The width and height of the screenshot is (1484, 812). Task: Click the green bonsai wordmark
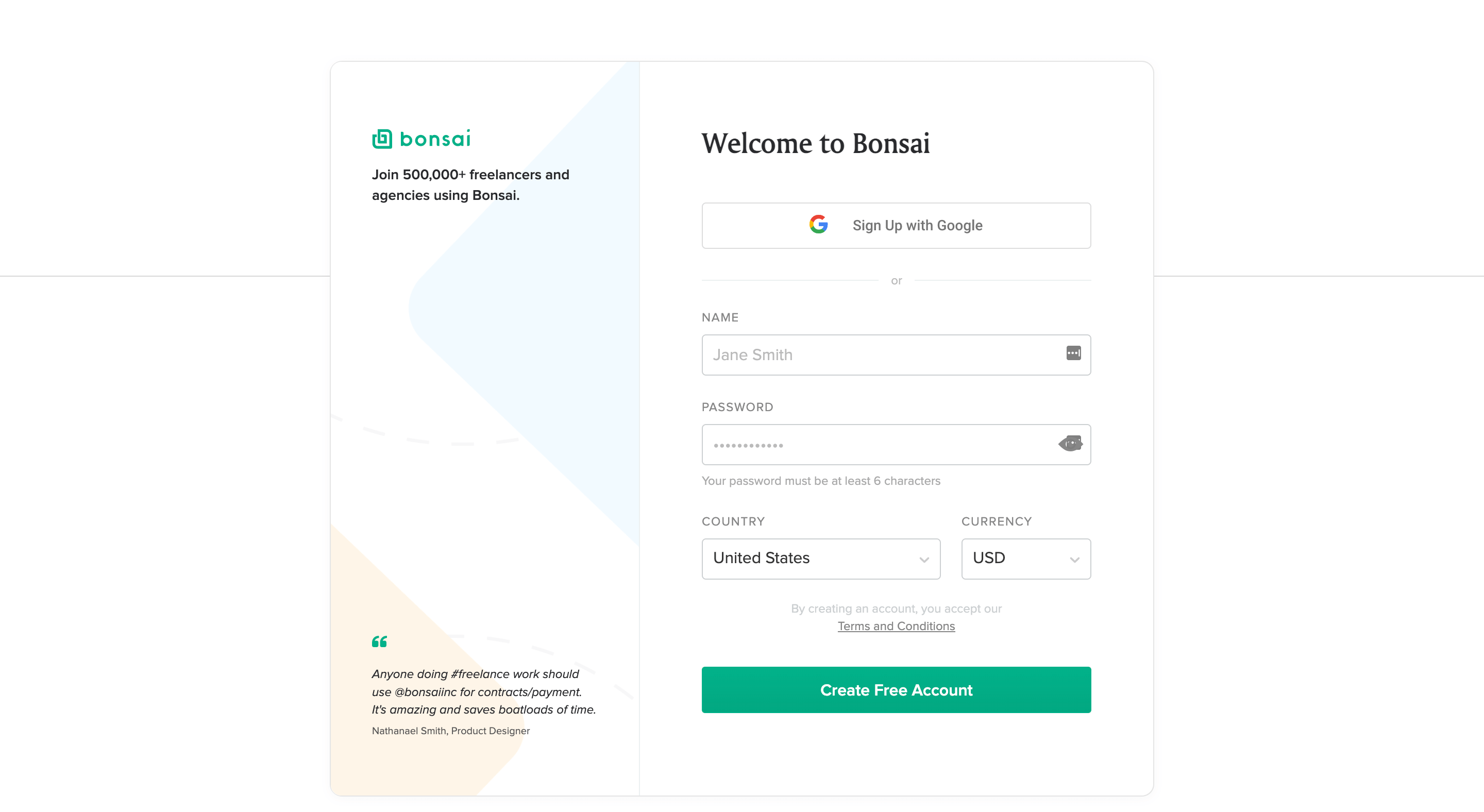pyautogui.click(x=435, y=139)
